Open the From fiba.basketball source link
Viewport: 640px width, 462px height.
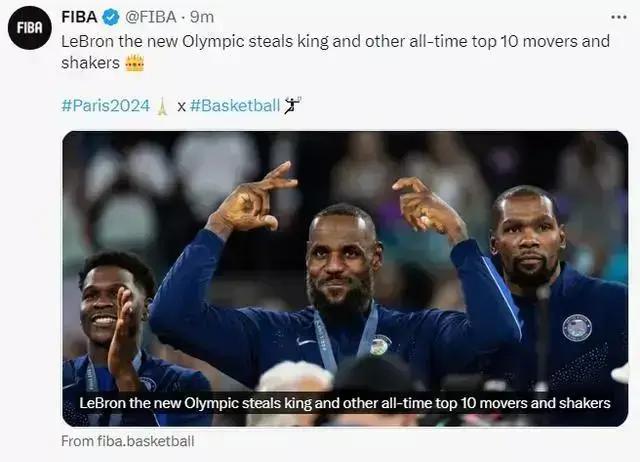[128, 440]
